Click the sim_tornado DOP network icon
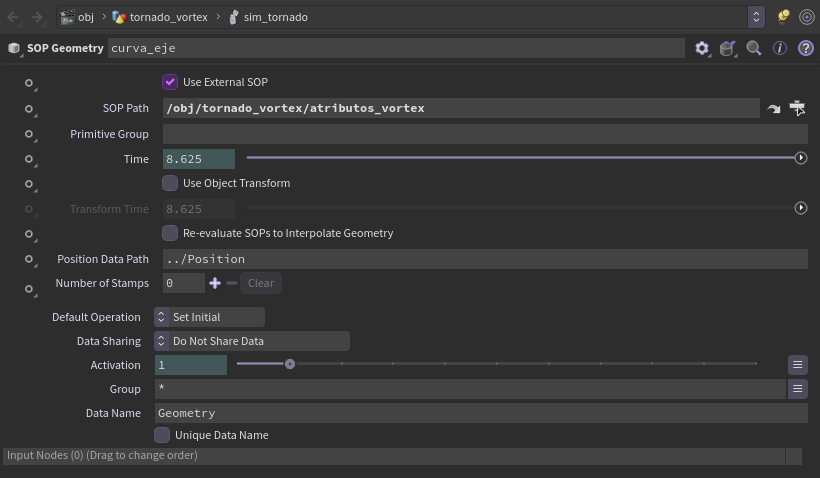The width and height of the screenshot is (820, 478). [x=234, y=17]
